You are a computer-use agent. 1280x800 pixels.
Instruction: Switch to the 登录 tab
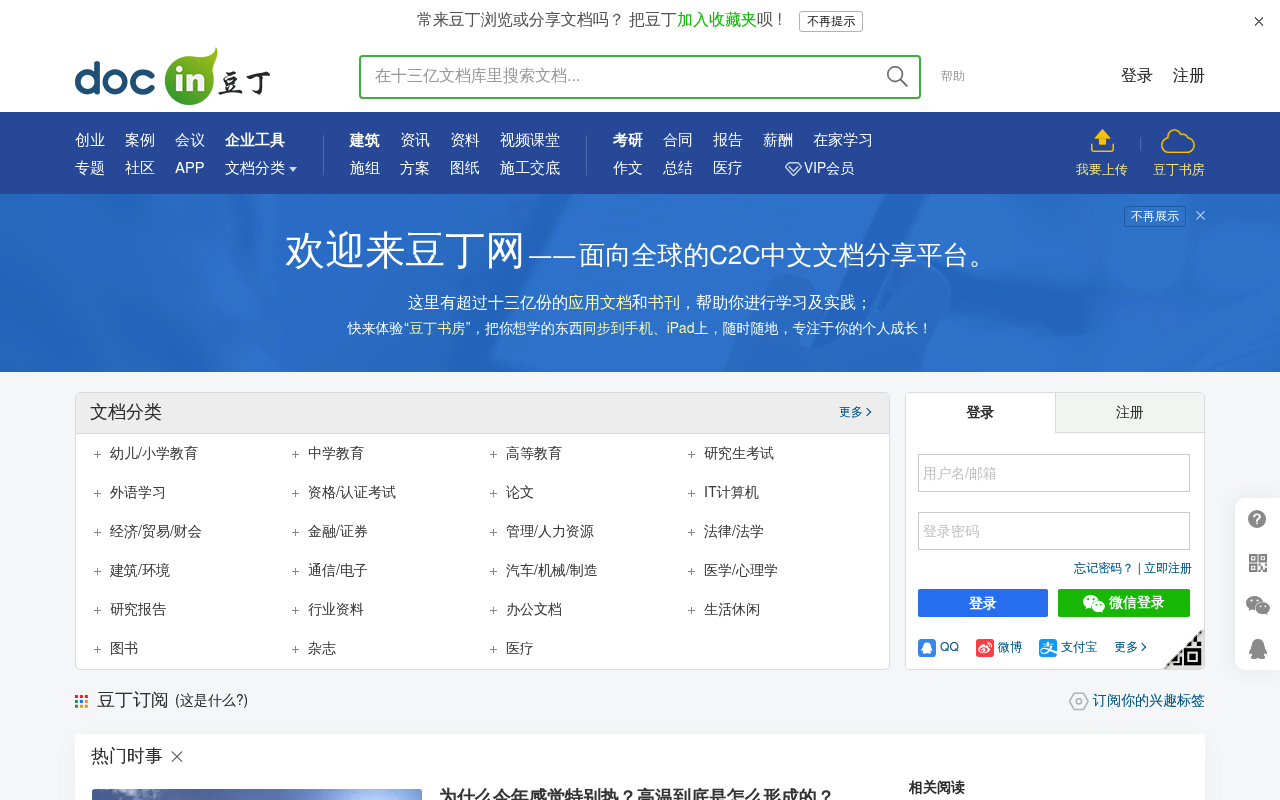tap(980, 413)
